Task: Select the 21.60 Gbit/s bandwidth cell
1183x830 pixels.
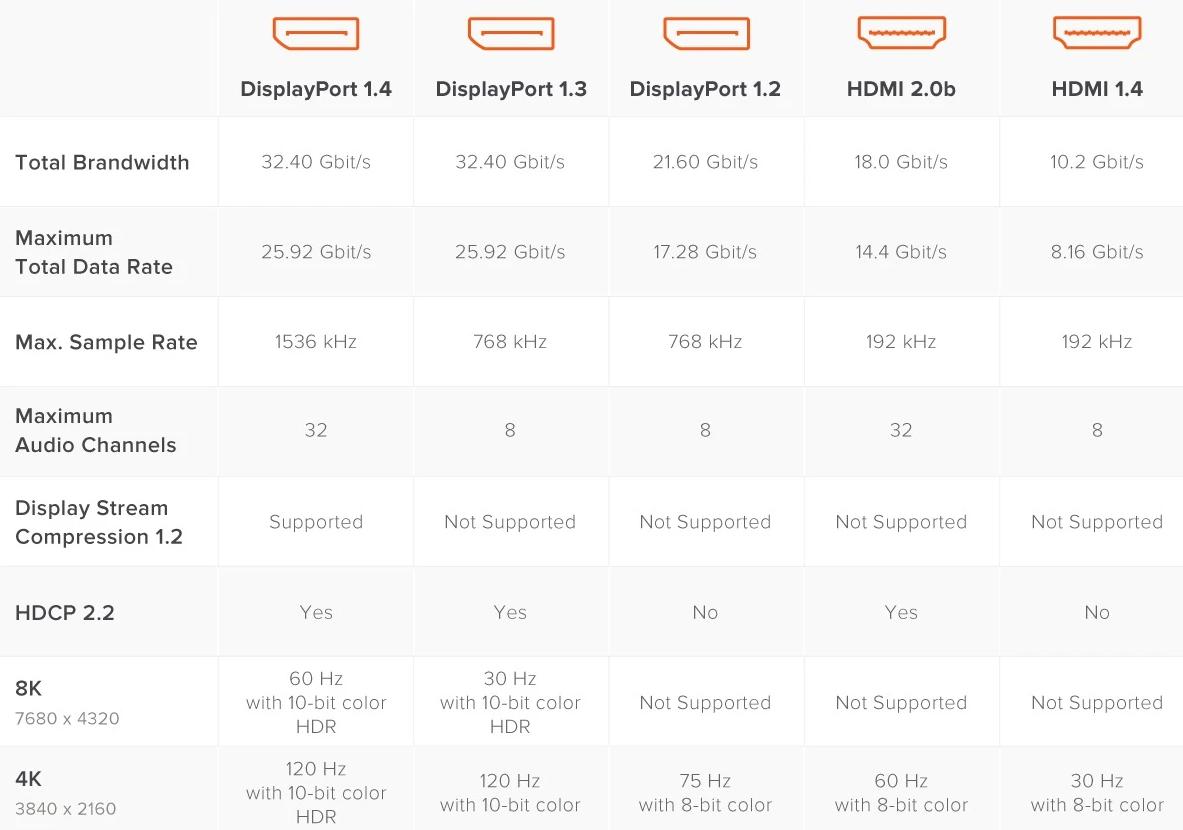Action: 705,162
